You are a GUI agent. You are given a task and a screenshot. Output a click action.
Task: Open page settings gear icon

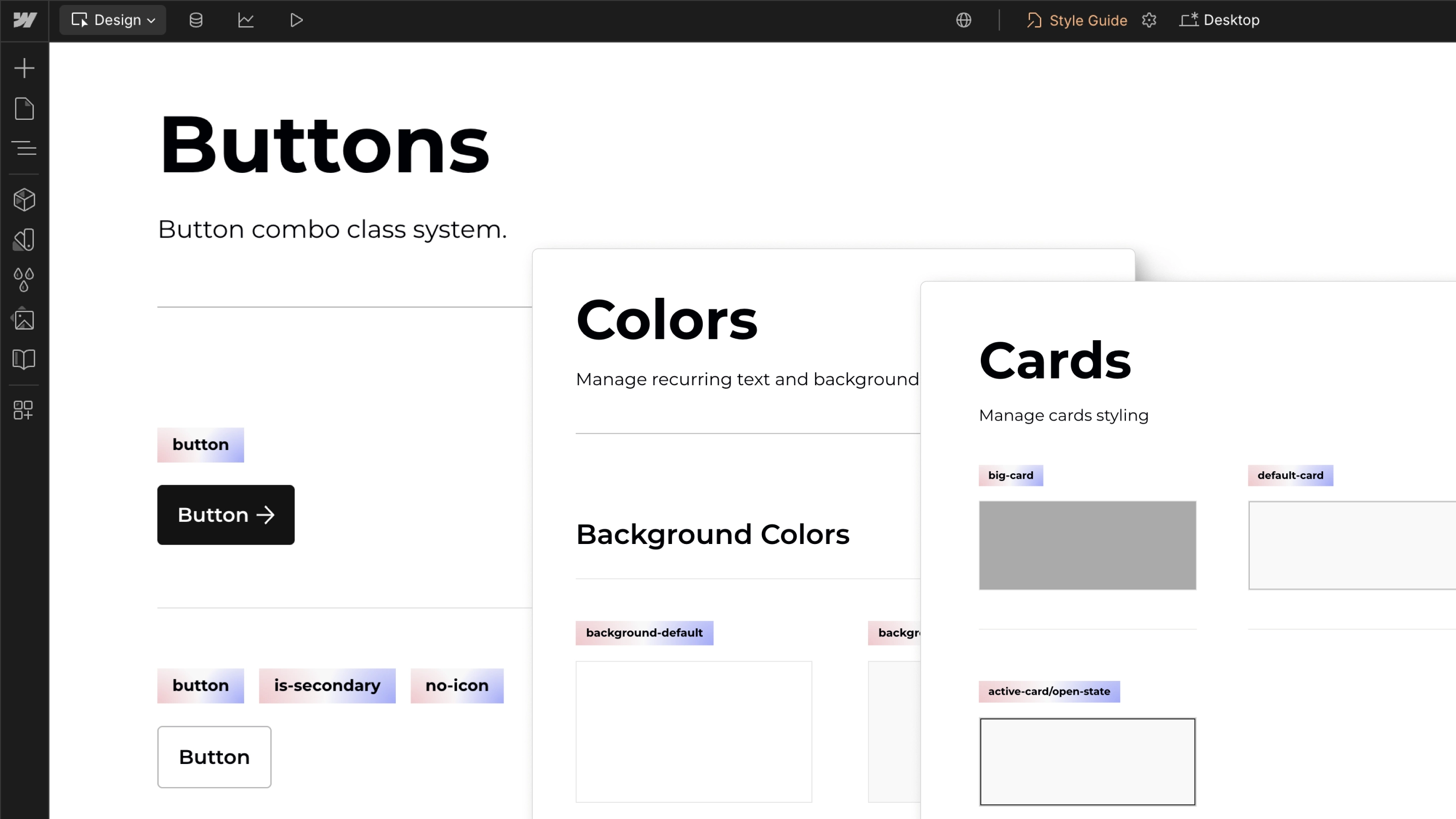[x=1149, y=20]
